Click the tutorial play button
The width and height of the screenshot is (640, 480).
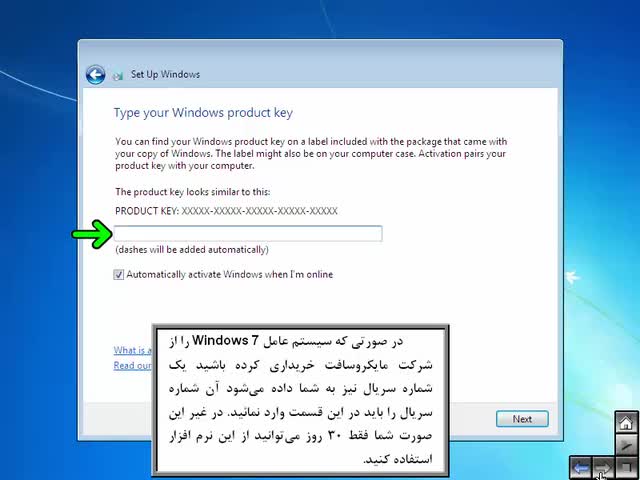pos(626,444)
